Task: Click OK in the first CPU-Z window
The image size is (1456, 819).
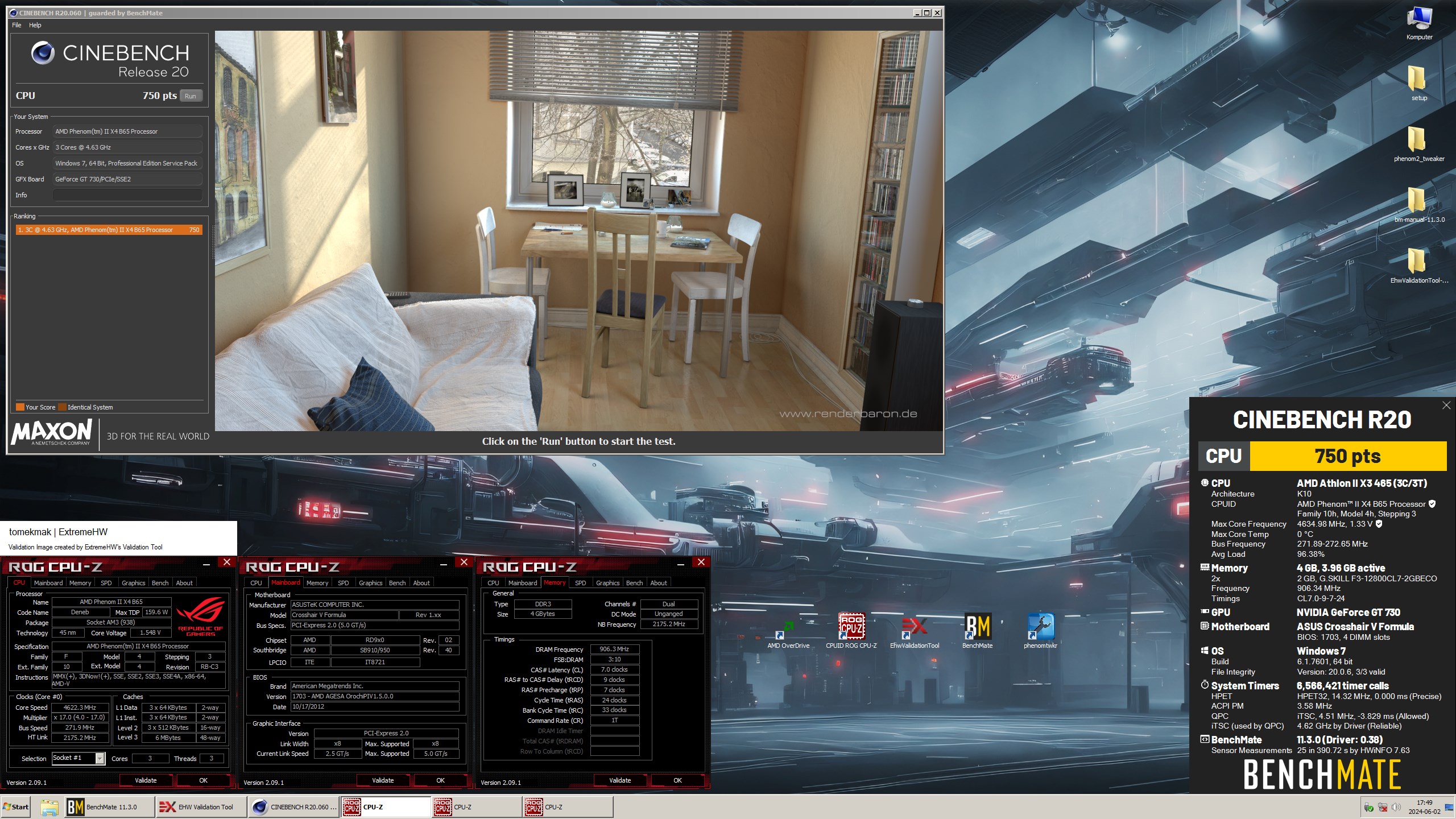Action: 203,780
